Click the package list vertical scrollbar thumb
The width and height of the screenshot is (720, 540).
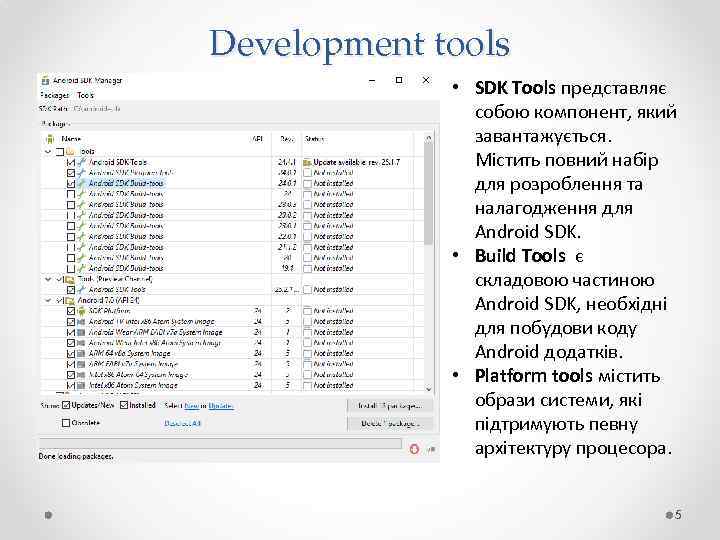click(x=428, y=194)
